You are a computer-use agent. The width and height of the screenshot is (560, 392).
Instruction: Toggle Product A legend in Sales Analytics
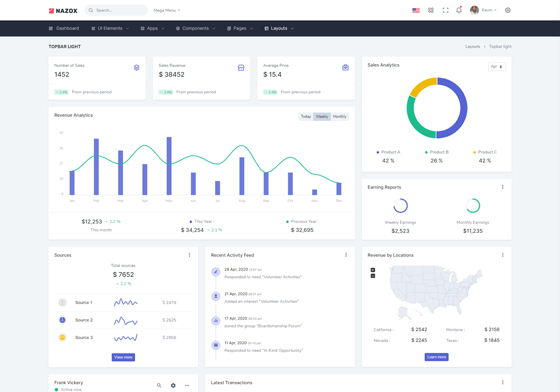click(x=388, y=152)
